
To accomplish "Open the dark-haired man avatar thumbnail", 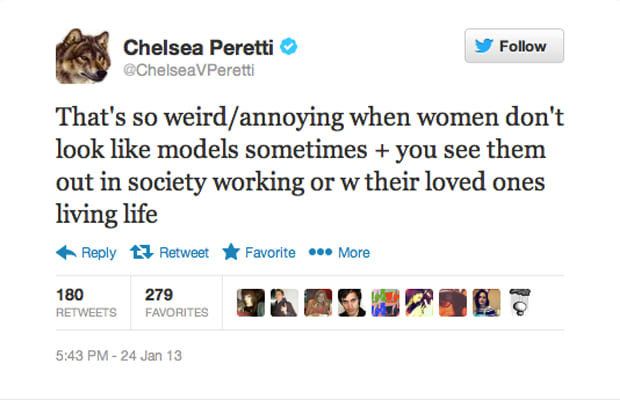I will click(352, 303).
